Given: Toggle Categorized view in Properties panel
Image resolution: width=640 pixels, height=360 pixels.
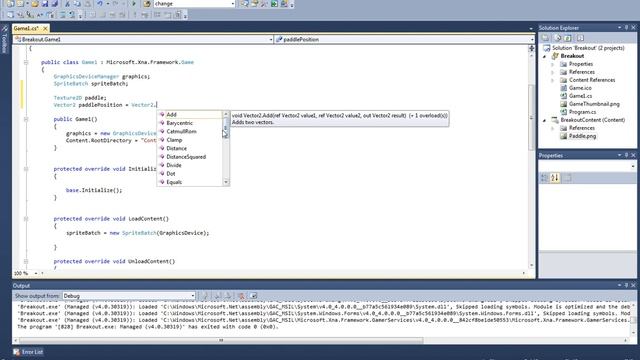Looking at the screenshot, I should [544, 178].
